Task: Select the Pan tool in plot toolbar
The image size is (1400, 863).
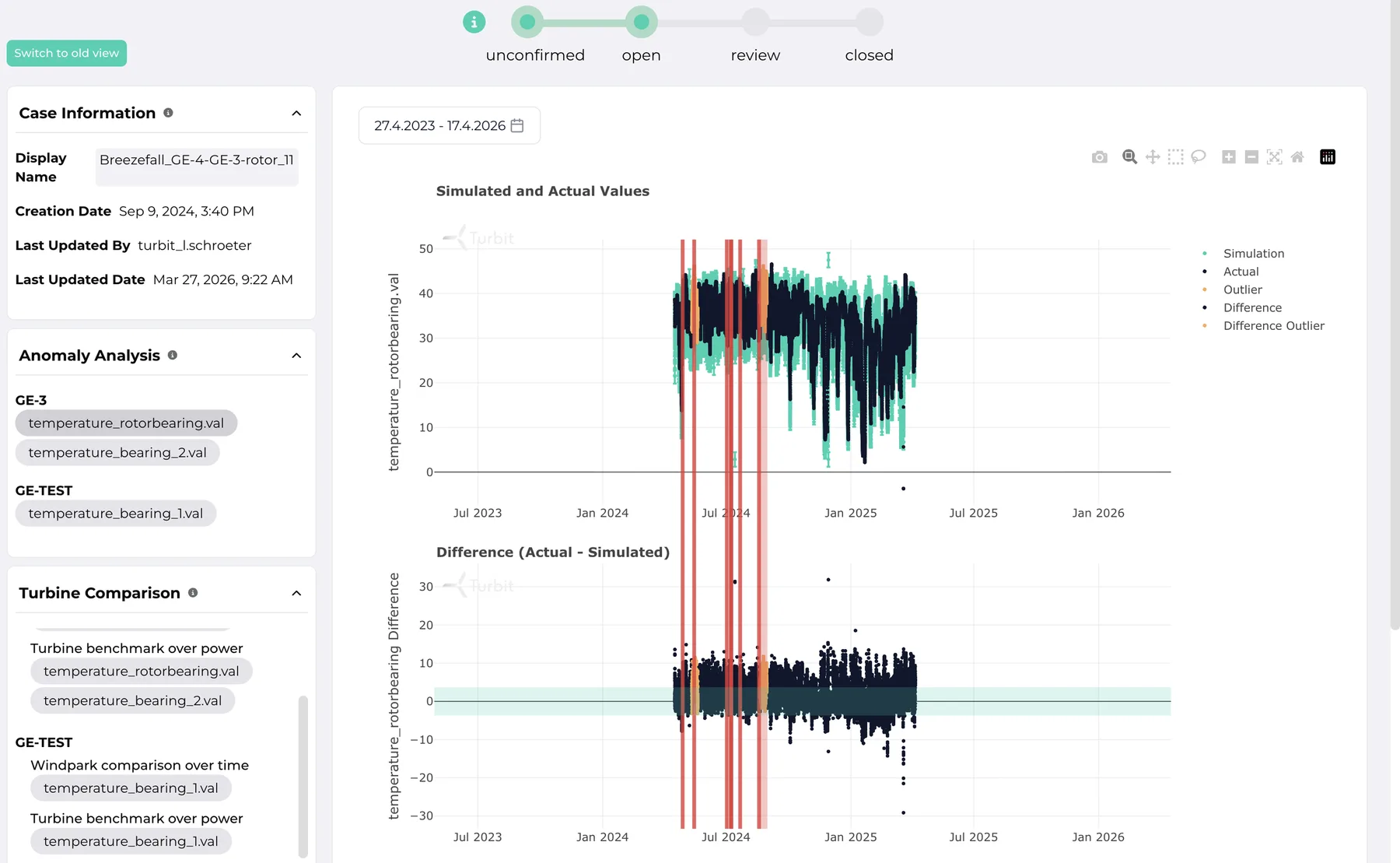Action: (1153, 157)
